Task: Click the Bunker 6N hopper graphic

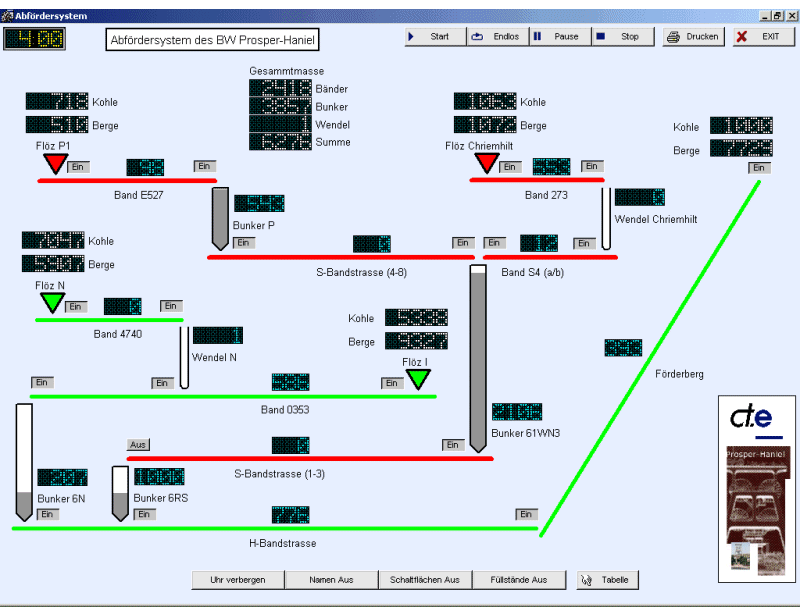Action: [24, 462]
